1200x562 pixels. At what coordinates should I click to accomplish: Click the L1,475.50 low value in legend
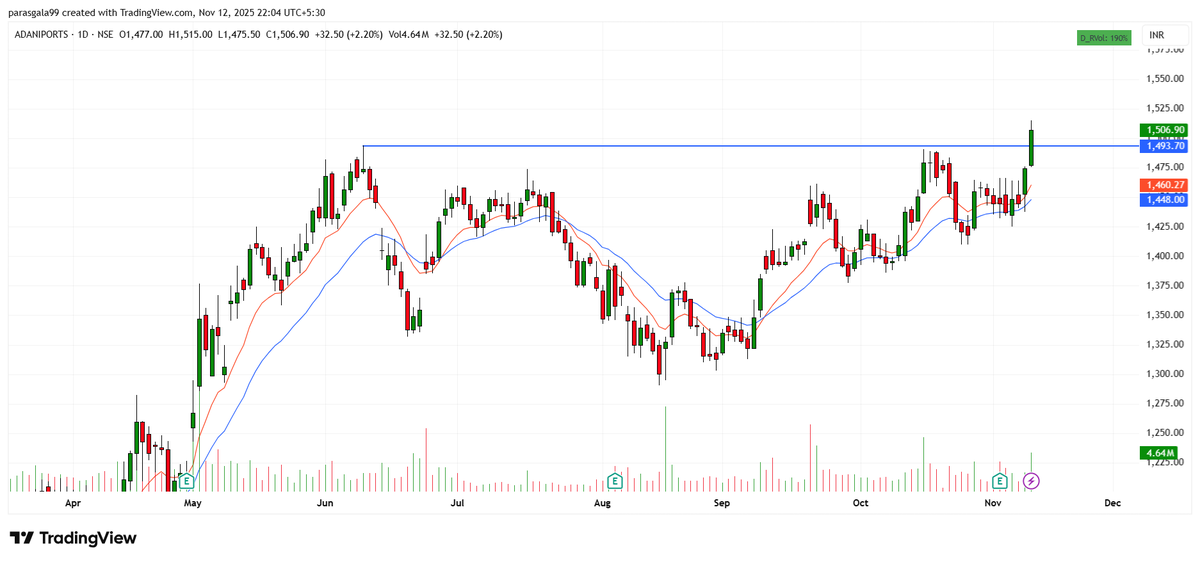tap(239, 34)
